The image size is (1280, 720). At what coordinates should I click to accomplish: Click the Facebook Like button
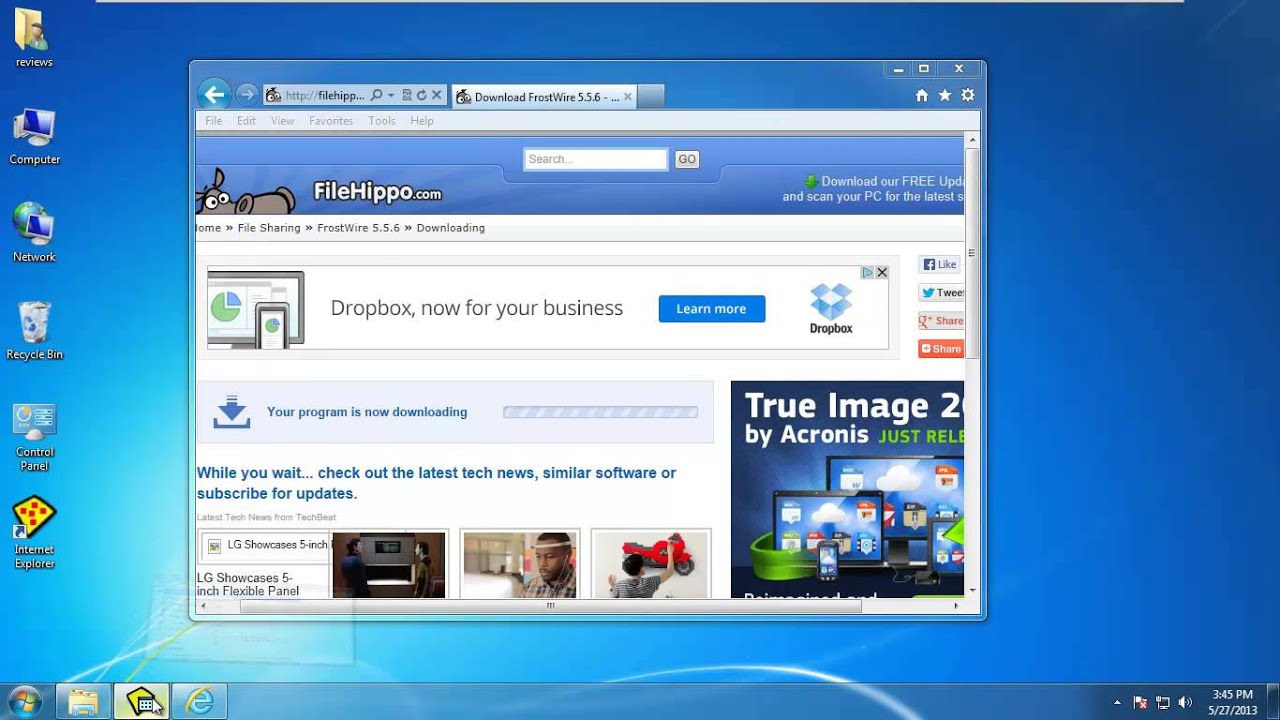[x=940, y=265]
